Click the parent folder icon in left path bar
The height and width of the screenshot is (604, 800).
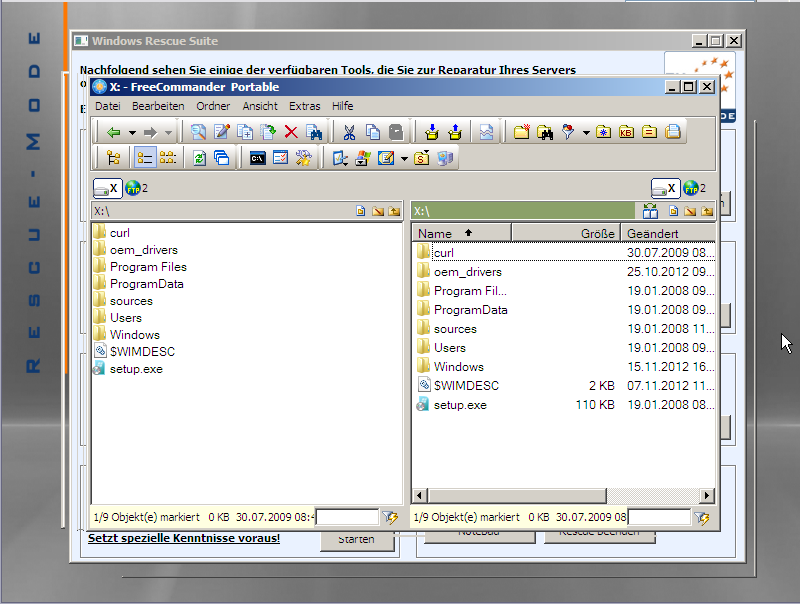pos(394,211)
